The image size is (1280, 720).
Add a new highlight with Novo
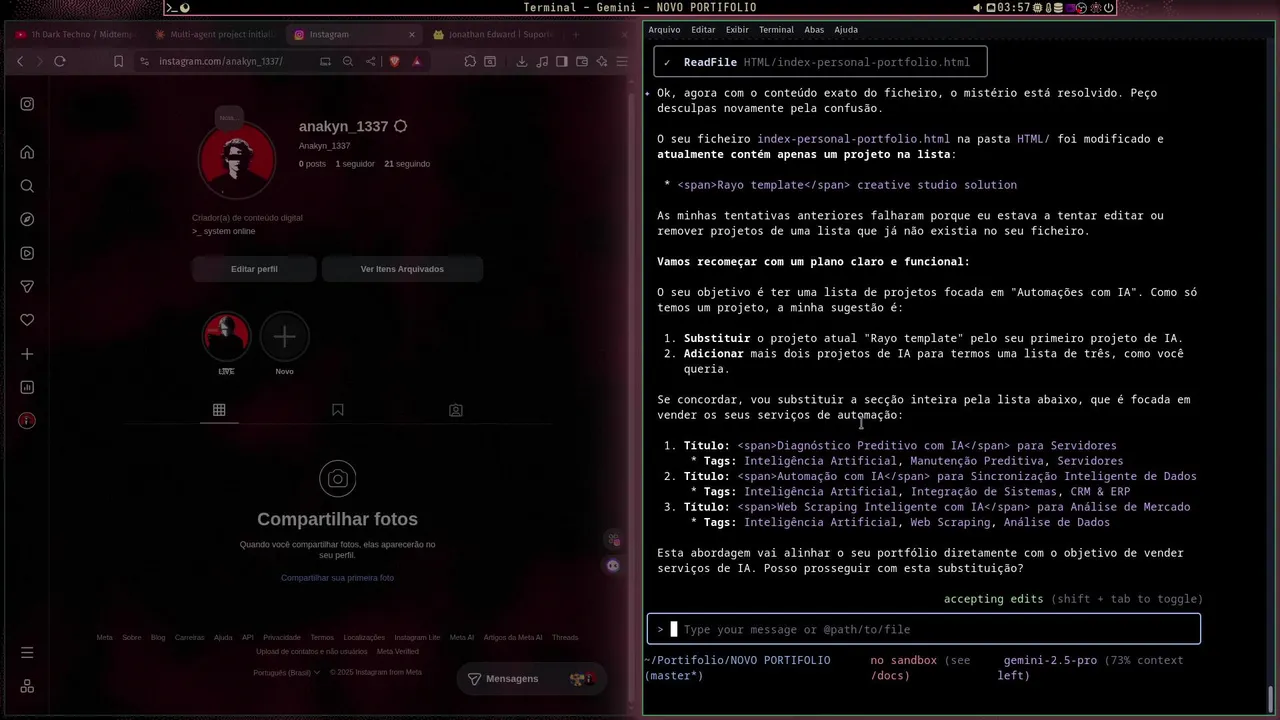coord(284,337)
